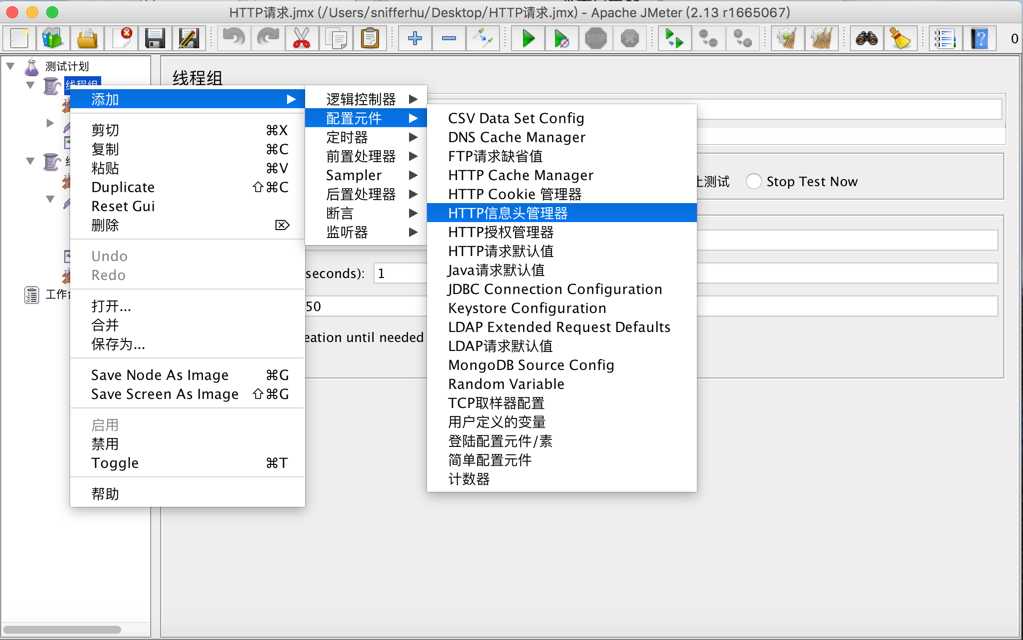The image size is (1023, 640).
Task: Click the Collapse all minus icon
Action: point(449,38)
